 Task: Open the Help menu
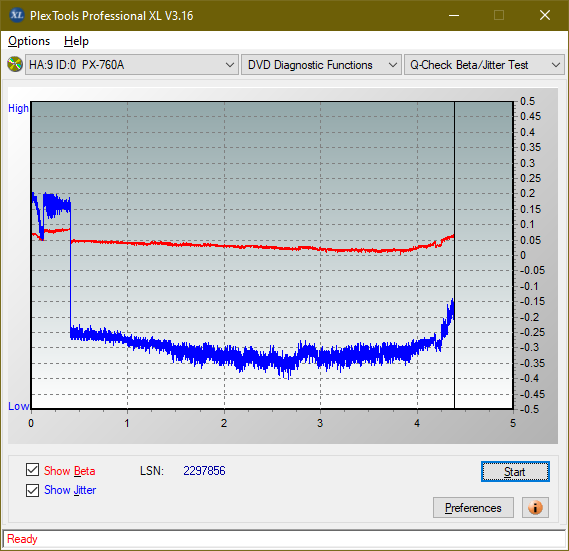point(76,41)
